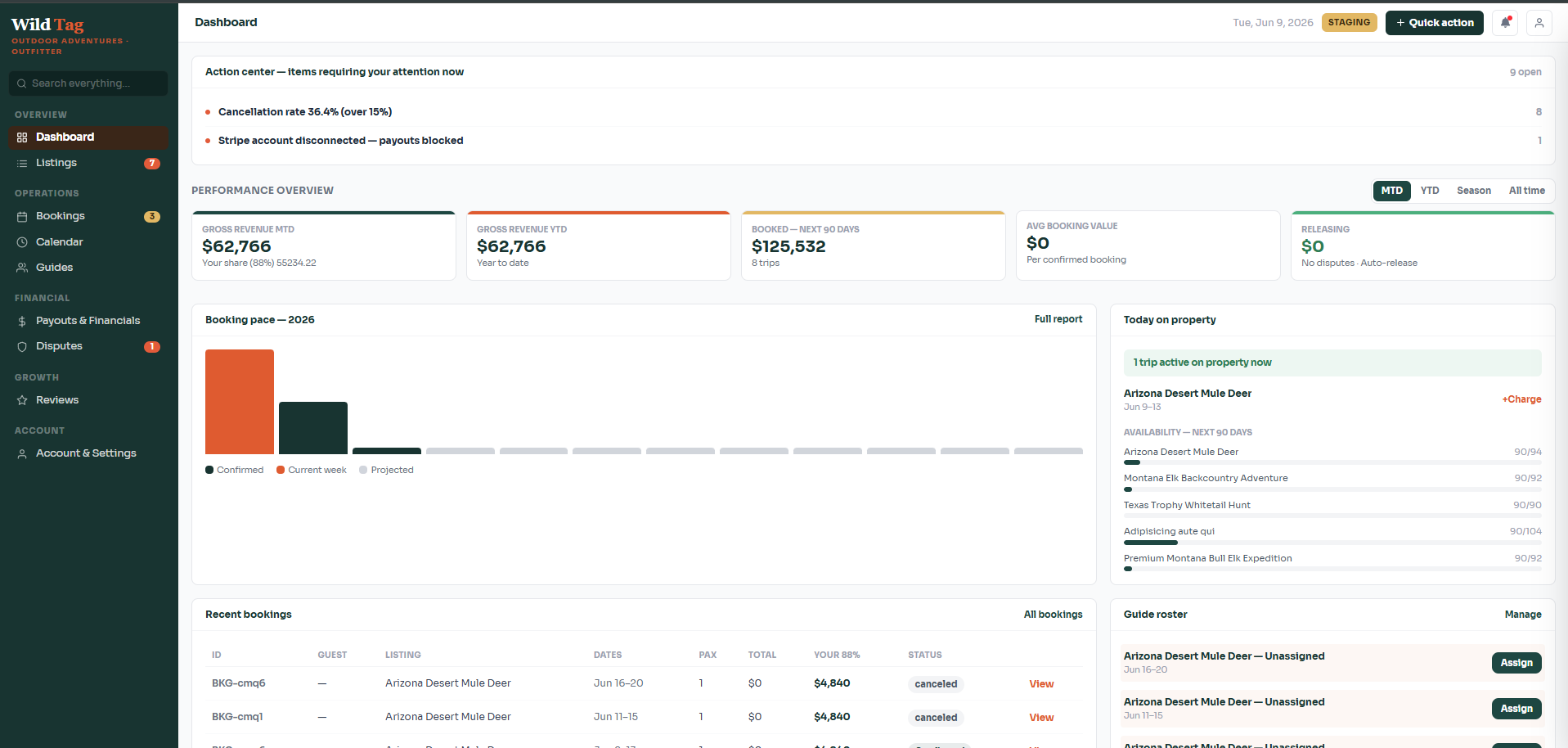Switch performance range to Season
Viewport: 1568px width, 748px height.
pos(1474,191)
